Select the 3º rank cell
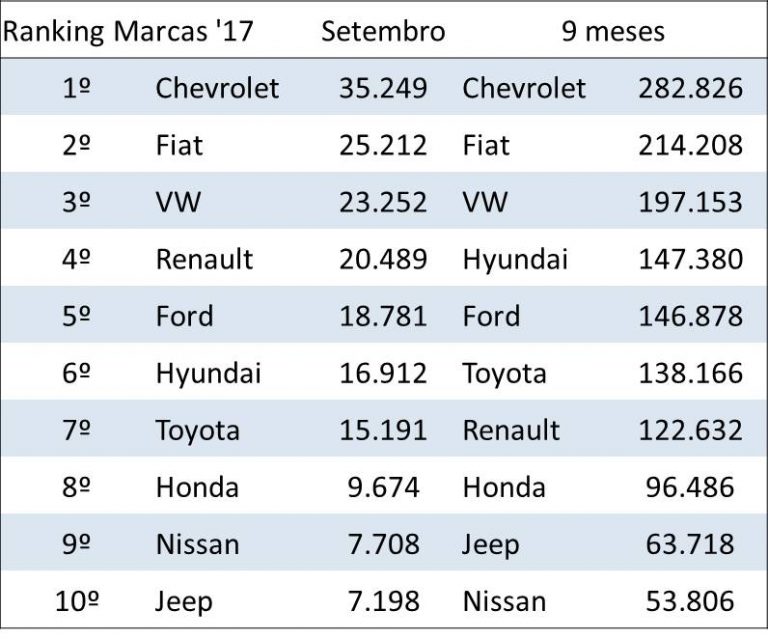 pyautogui.click(x=76, y=202)
